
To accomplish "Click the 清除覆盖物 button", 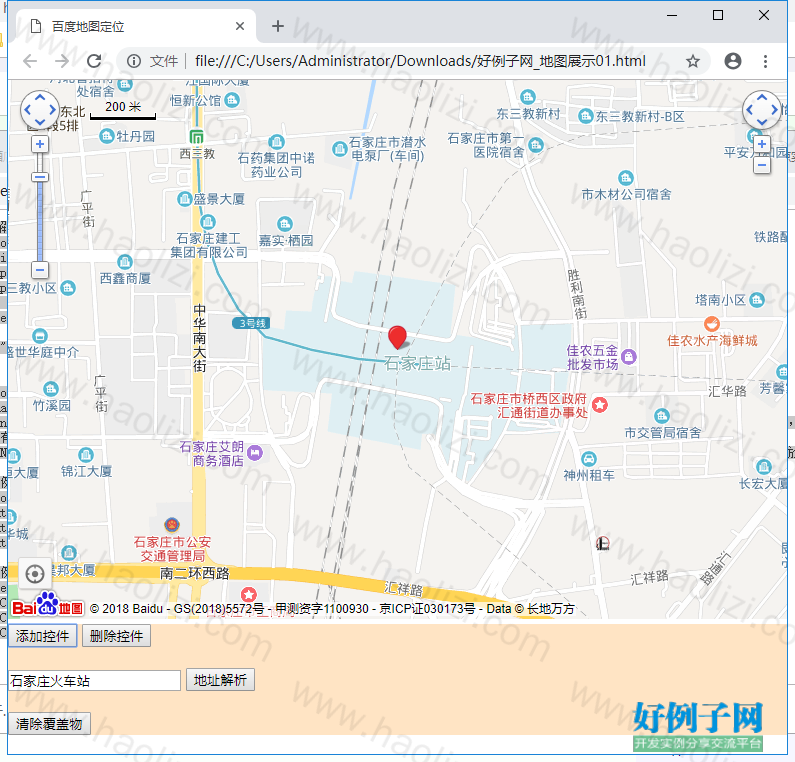I will tap(49, 723).
